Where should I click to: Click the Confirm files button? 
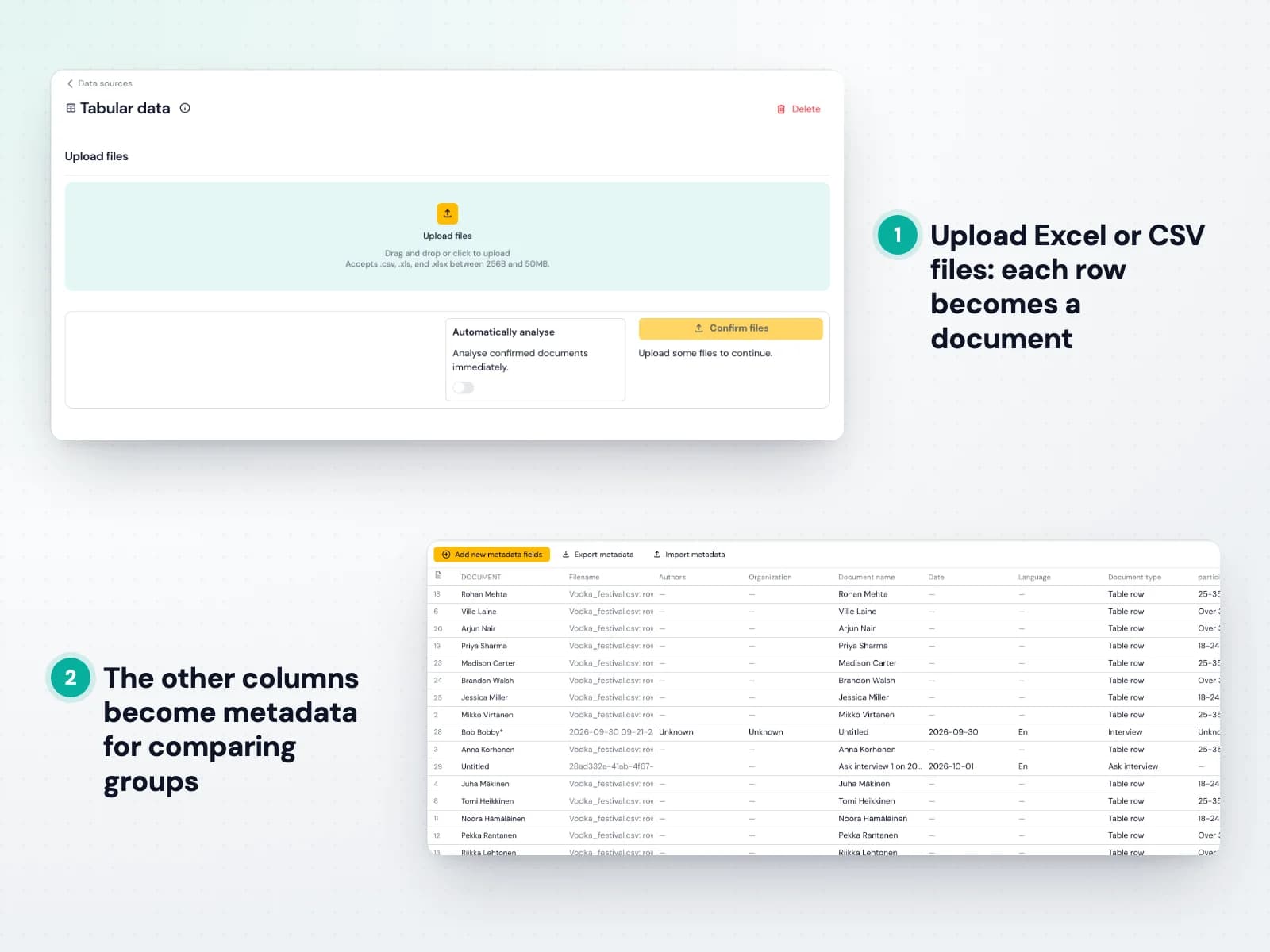coord(730,328)
